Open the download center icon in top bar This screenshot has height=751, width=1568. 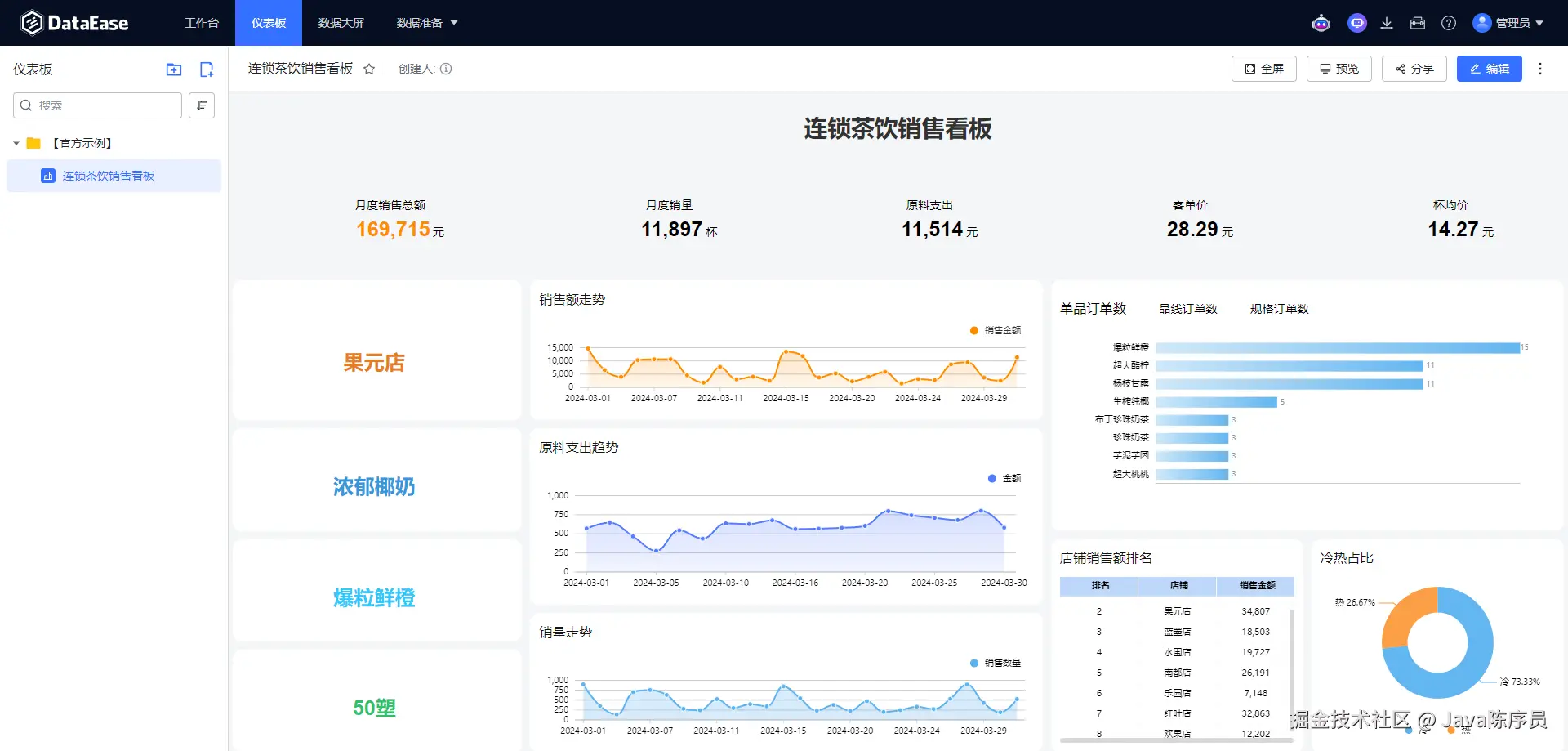[x=1387, y=23]
